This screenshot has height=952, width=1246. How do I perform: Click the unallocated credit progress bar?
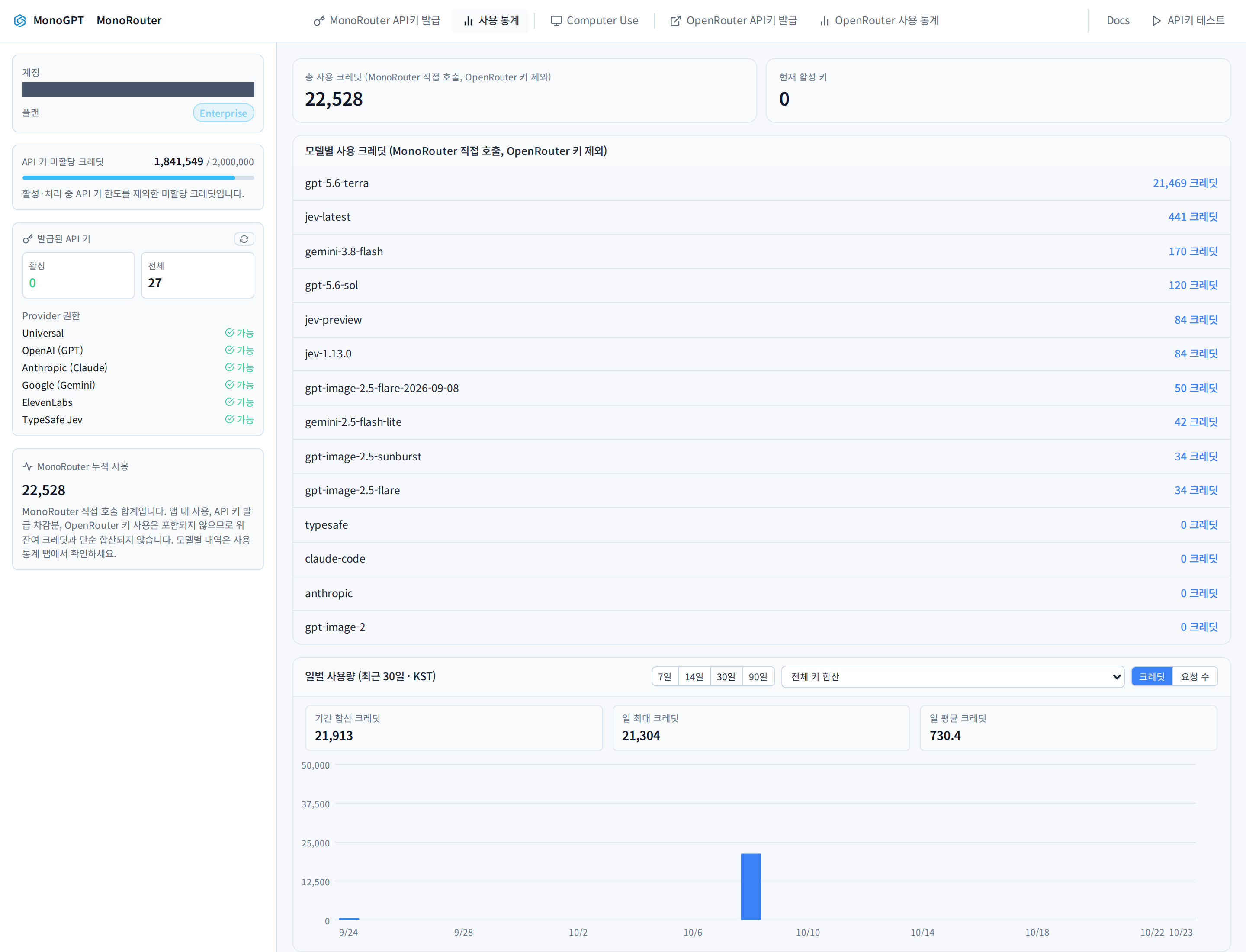pos(138,178)
